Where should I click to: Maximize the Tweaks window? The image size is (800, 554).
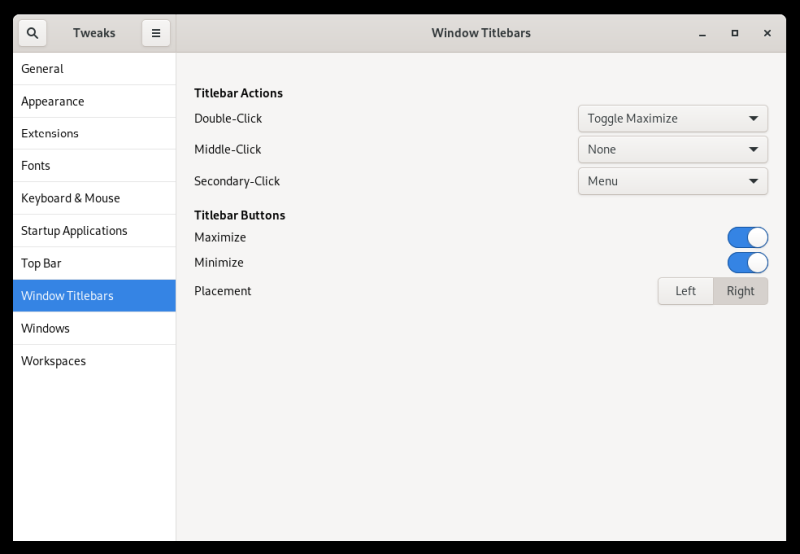[x=735, y=33]
